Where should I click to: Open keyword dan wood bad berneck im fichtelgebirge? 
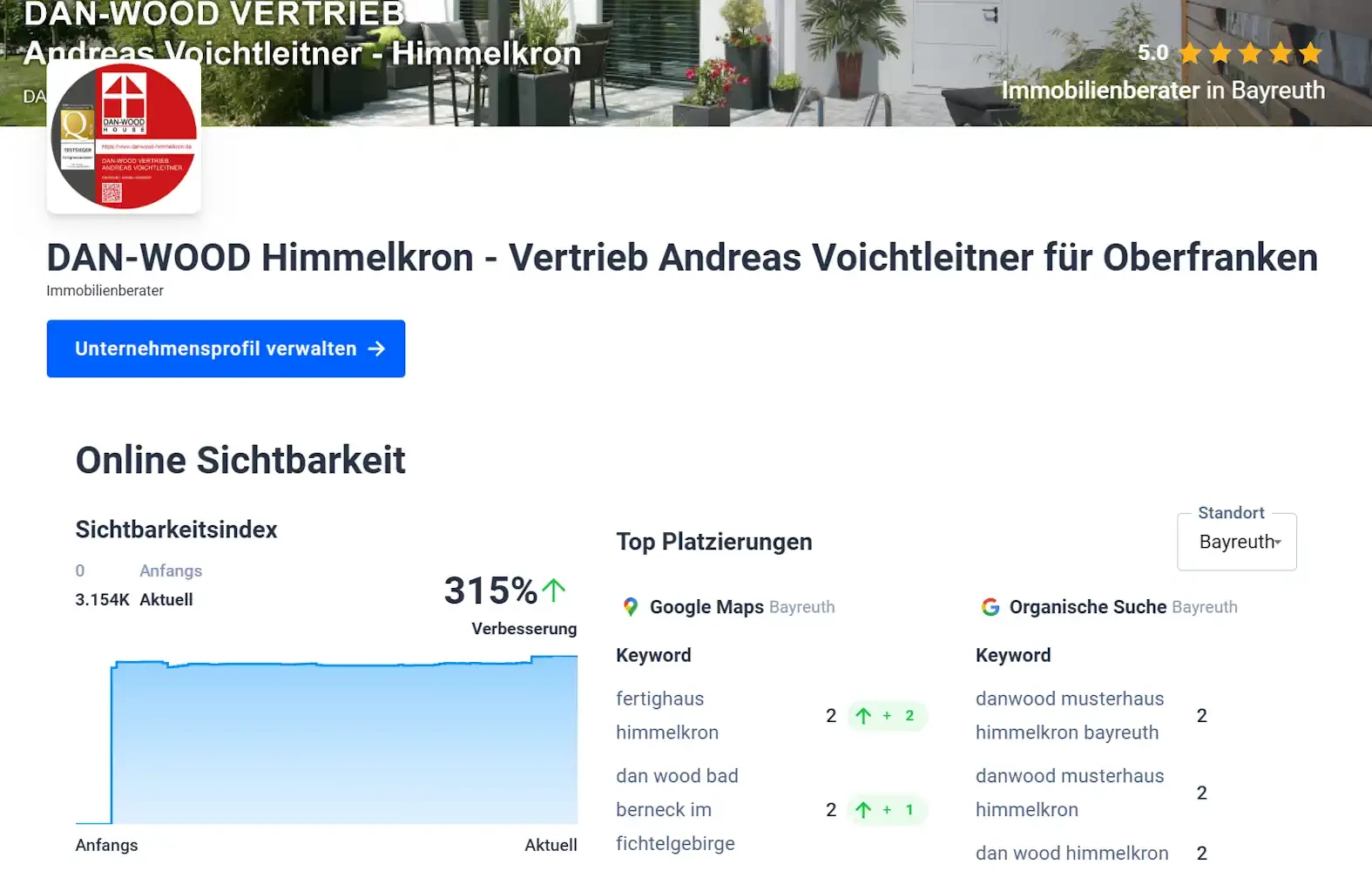pos(677,810)
